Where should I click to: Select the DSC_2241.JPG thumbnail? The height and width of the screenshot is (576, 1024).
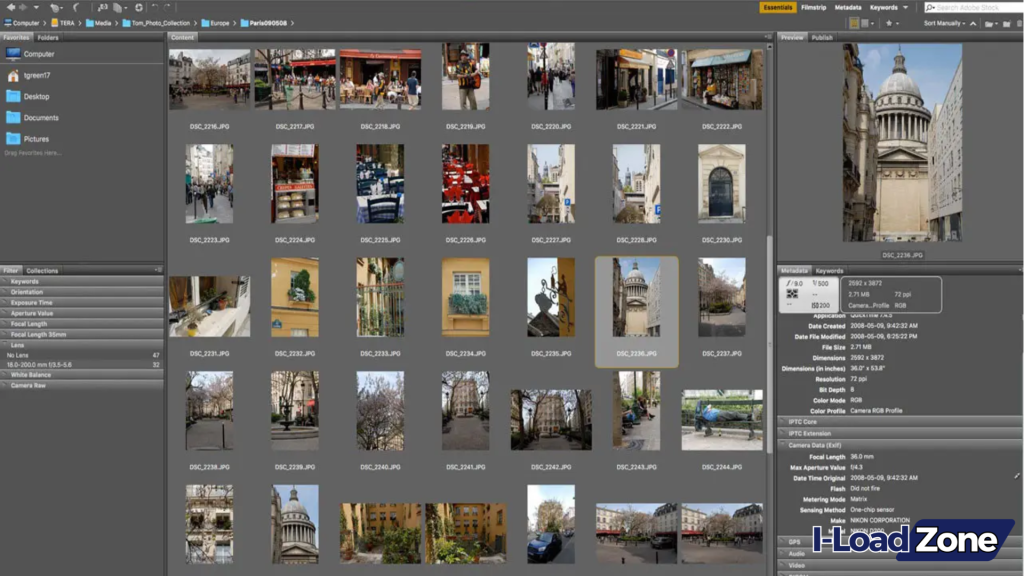(465, 414)
